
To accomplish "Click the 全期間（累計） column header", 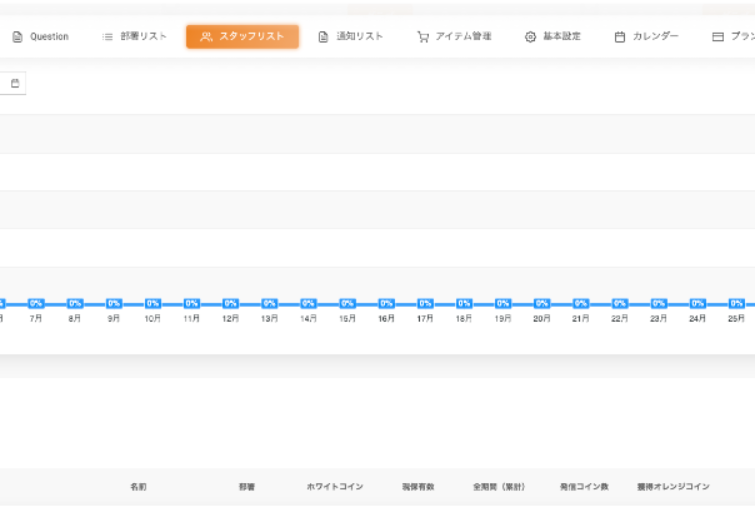I will 499,487.
